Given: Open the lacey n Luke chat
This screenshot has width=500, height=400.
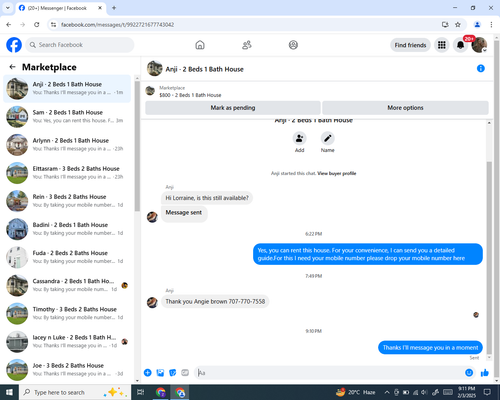Looking at the screenshot, I should (67, 341).
